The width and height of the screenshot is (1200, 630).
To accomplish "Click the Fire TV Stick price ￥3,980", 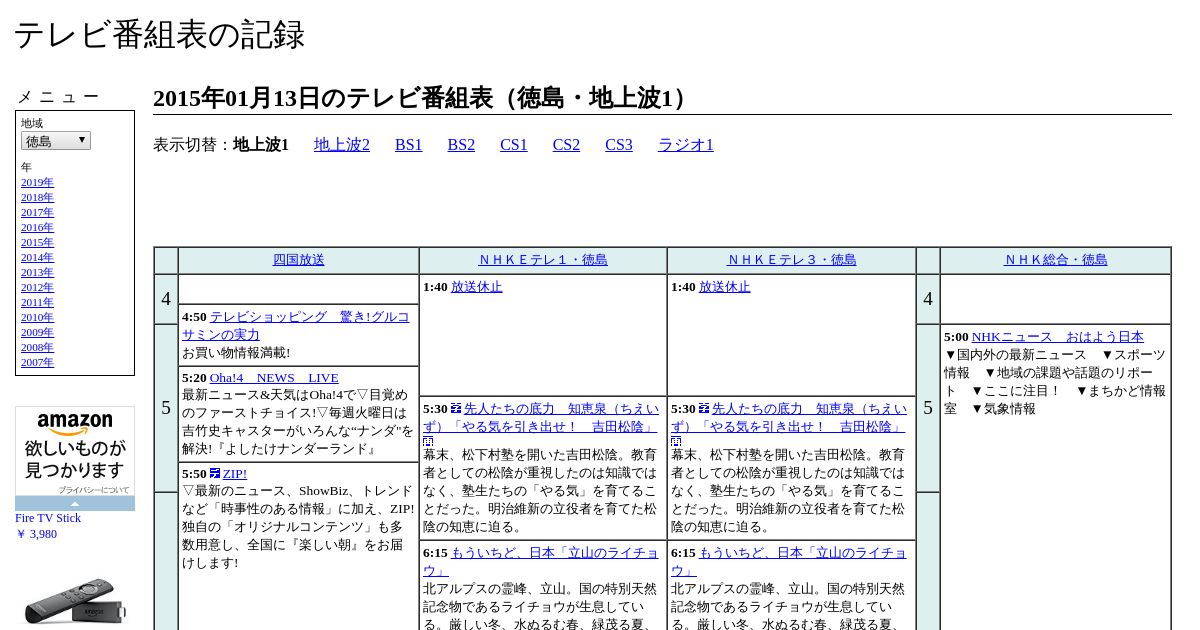I will [x=36, y=534].
